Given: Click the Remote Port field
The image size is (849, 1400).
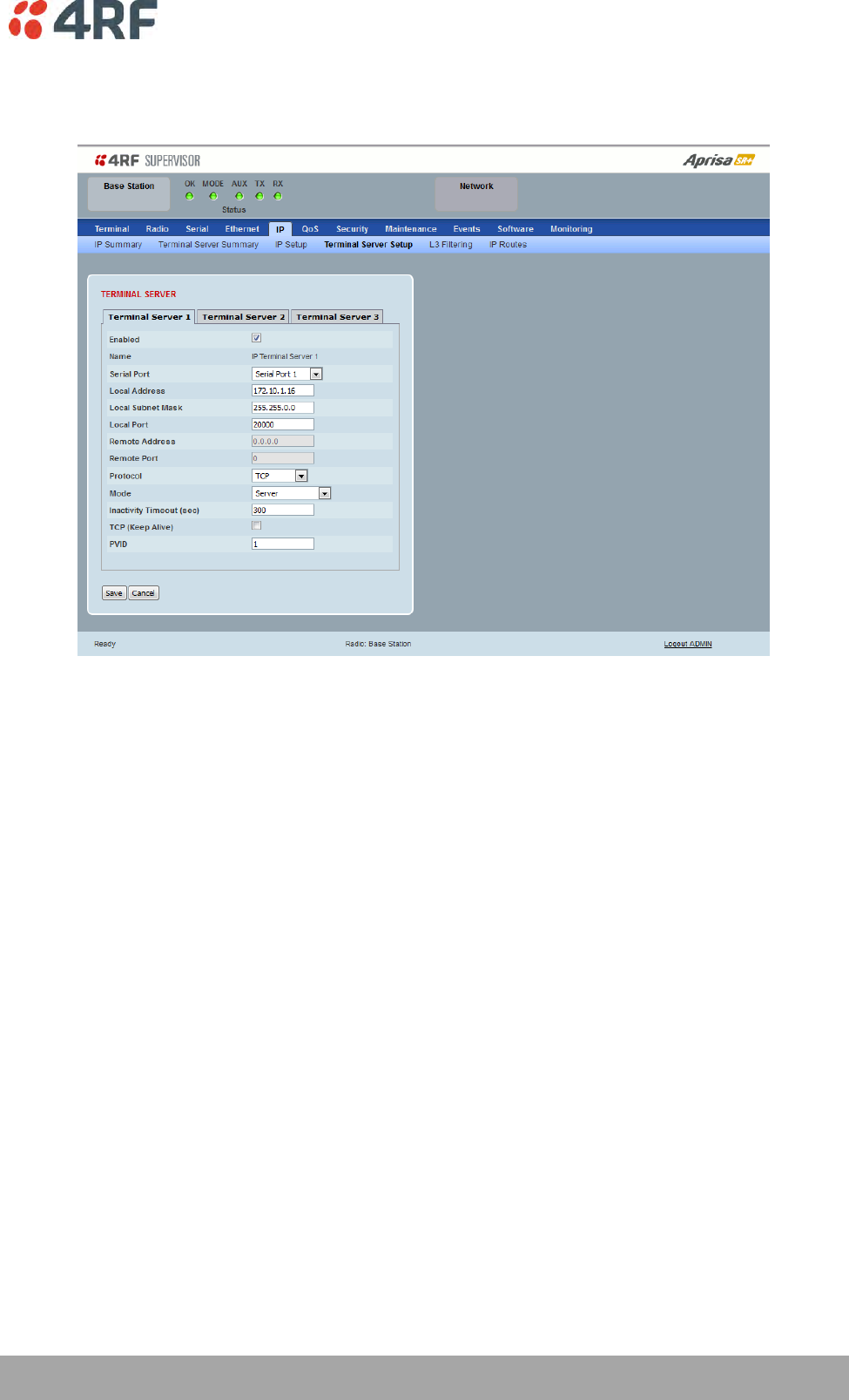Looking at the screenshot, I should click(x=283, y=458).
